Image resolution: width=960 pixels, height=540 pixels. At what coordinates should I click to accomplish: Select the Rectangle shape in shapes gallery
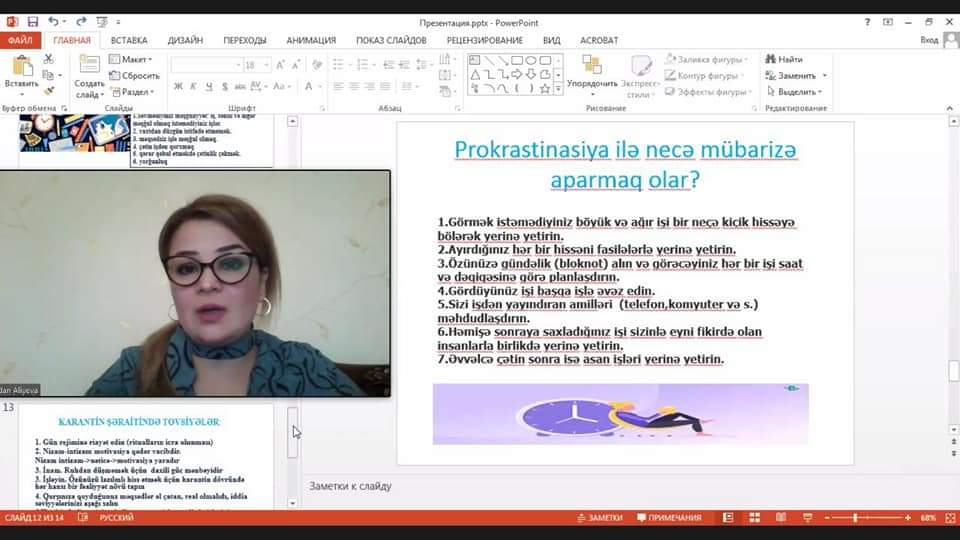(517, 61)
